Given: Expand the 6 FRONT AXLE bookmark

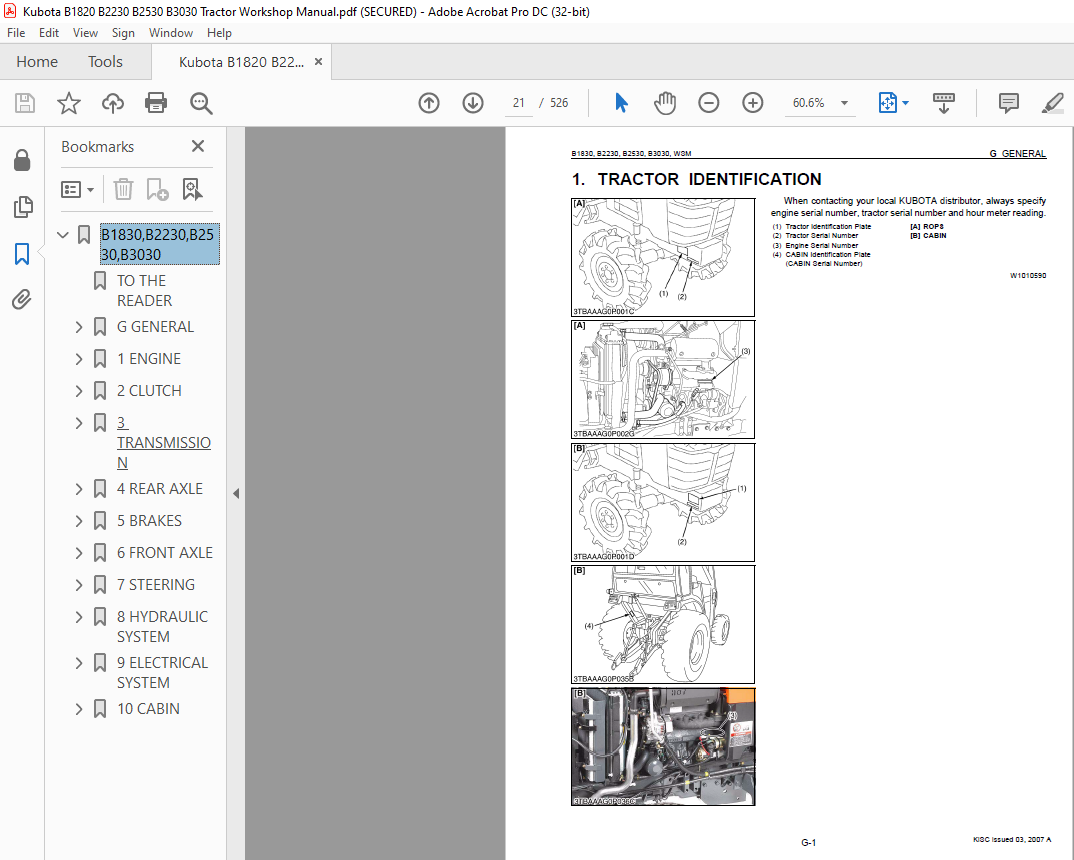Looking at the screenshot, I should tap(79, 553).
